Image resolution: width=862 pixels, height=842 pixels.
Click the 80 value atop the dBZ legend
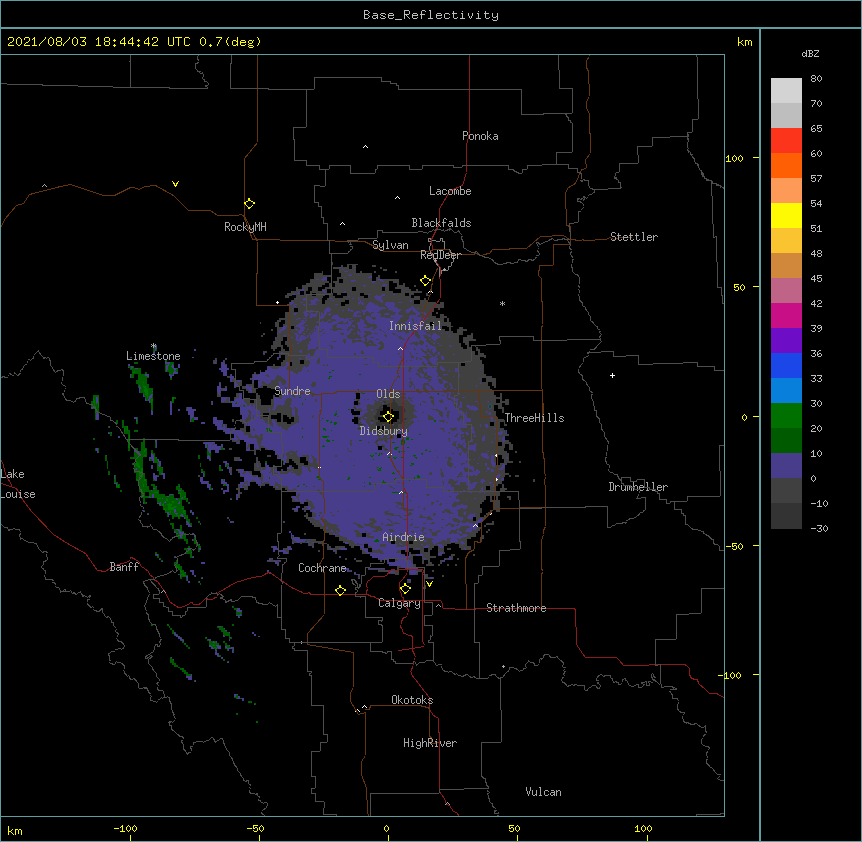pos(816,79)
